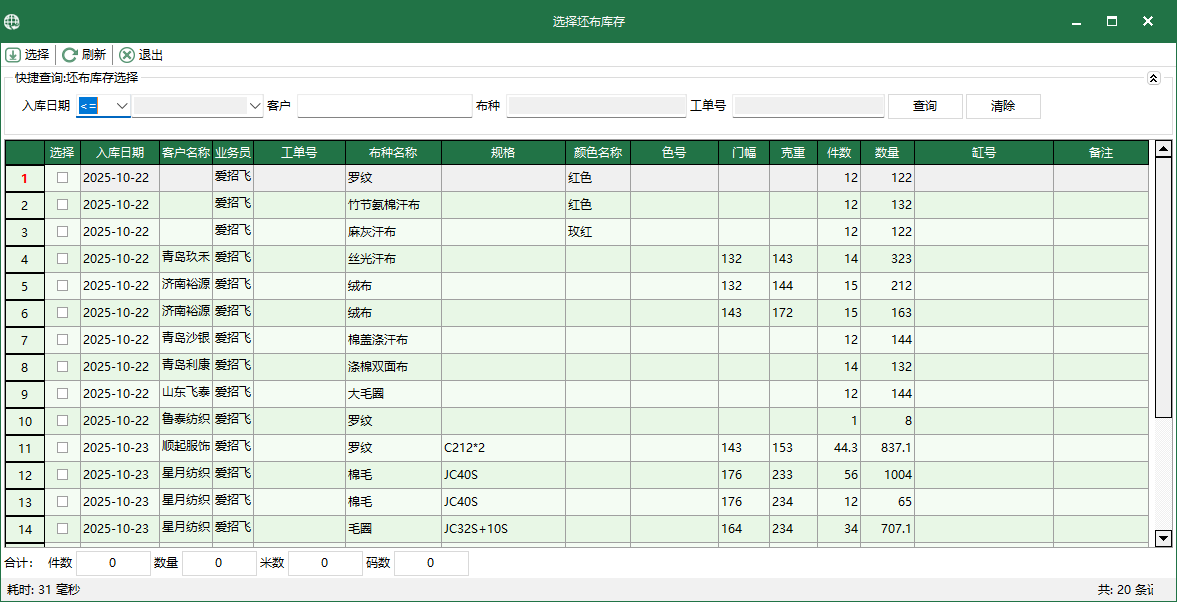Click the vertical scrollbar down arrow
This screenshot has height=602, width=1177.
(1162, 538)
